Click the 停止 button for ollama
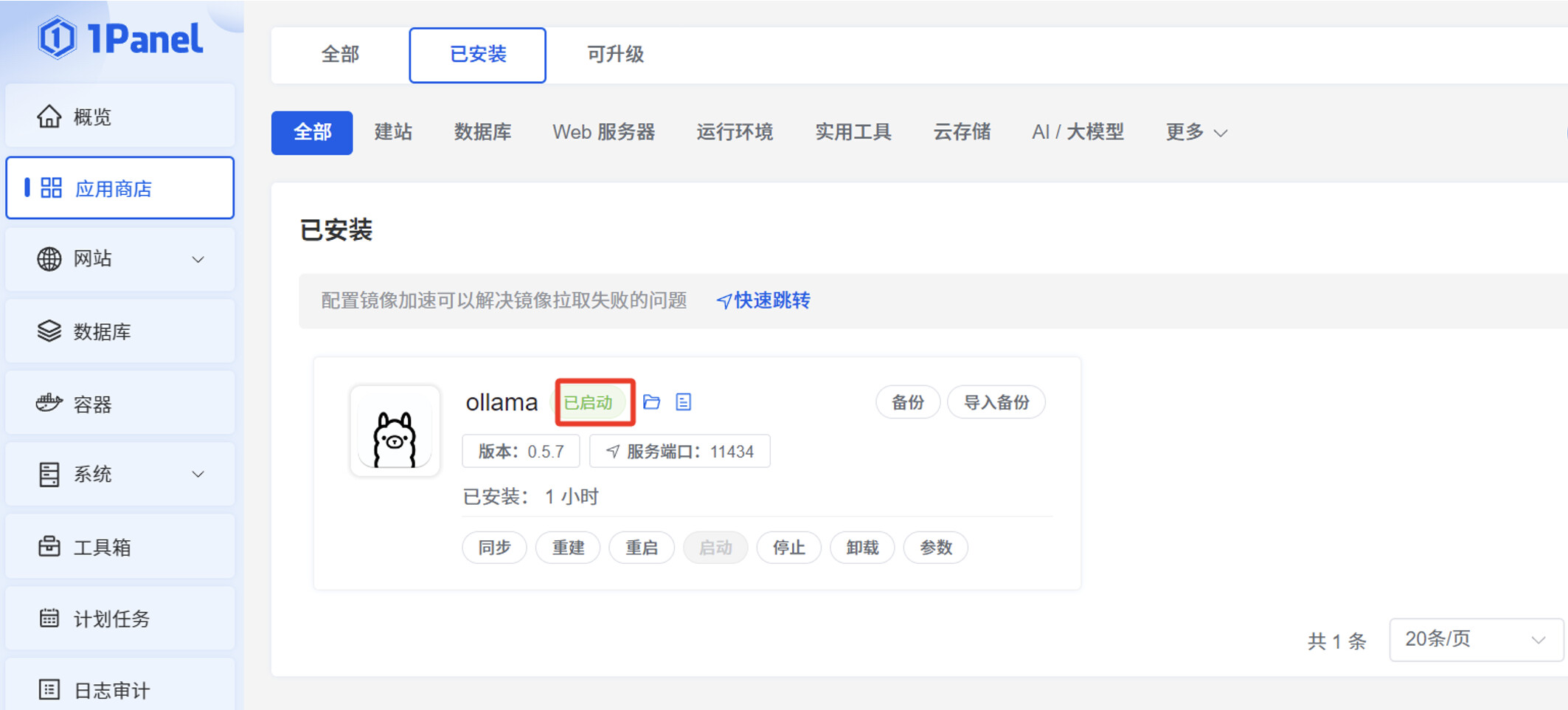 click(x=788, y=548)
